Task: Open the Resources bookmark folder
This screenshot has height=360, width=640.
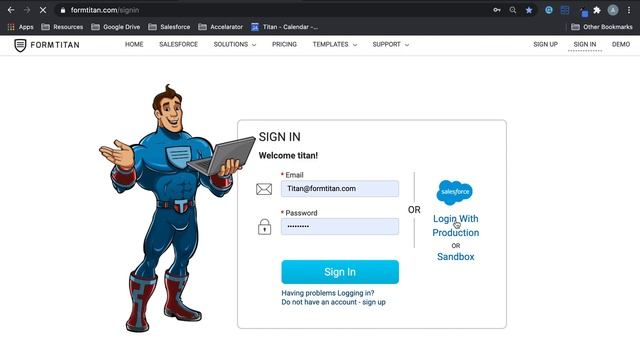Action: 62,27
